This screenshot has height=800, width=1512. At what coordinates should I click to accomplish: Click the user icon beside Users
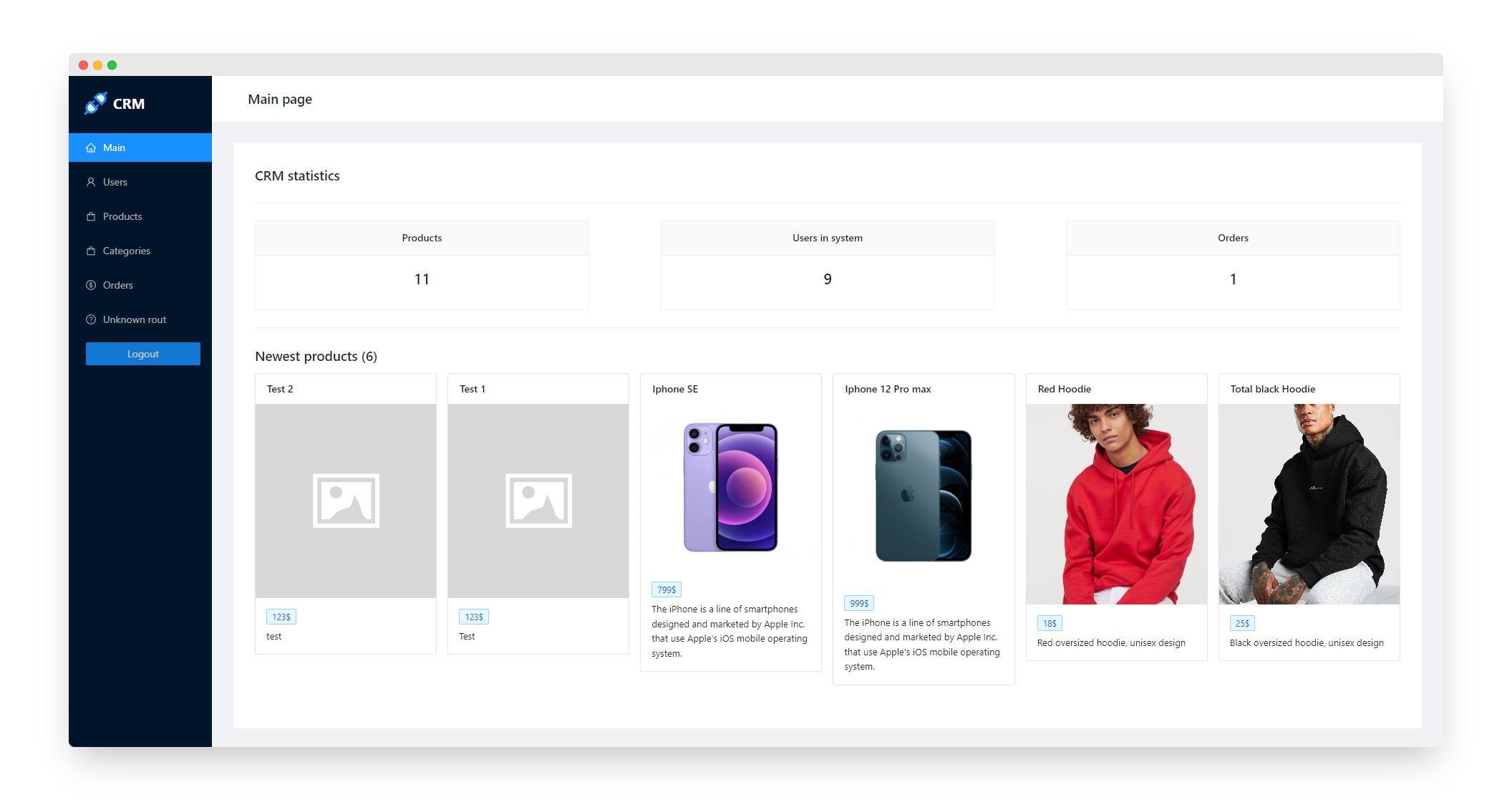91,182
